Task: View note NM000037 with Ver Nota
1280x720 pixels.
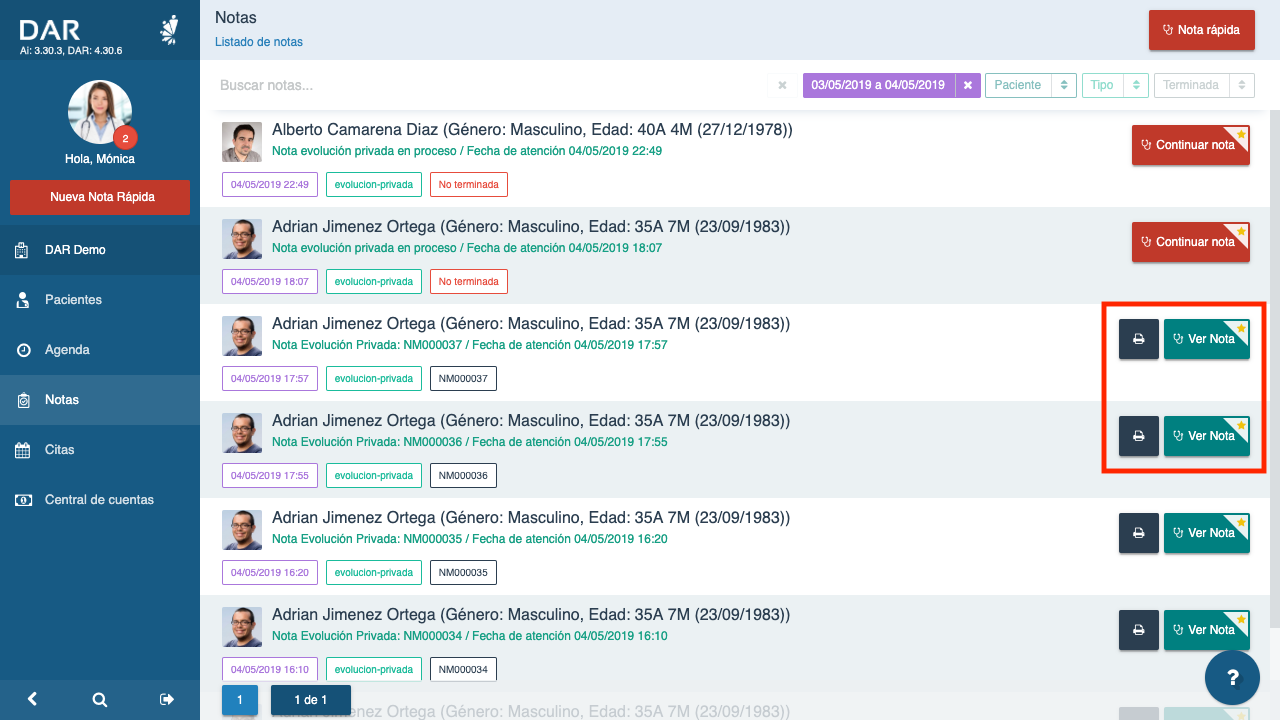Action: pos(1207,339)
